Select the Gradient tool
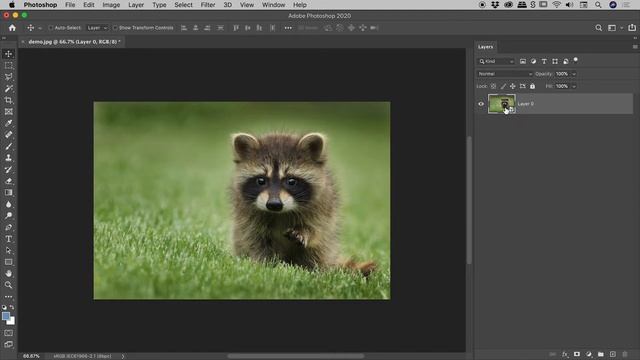 (9, 192)
